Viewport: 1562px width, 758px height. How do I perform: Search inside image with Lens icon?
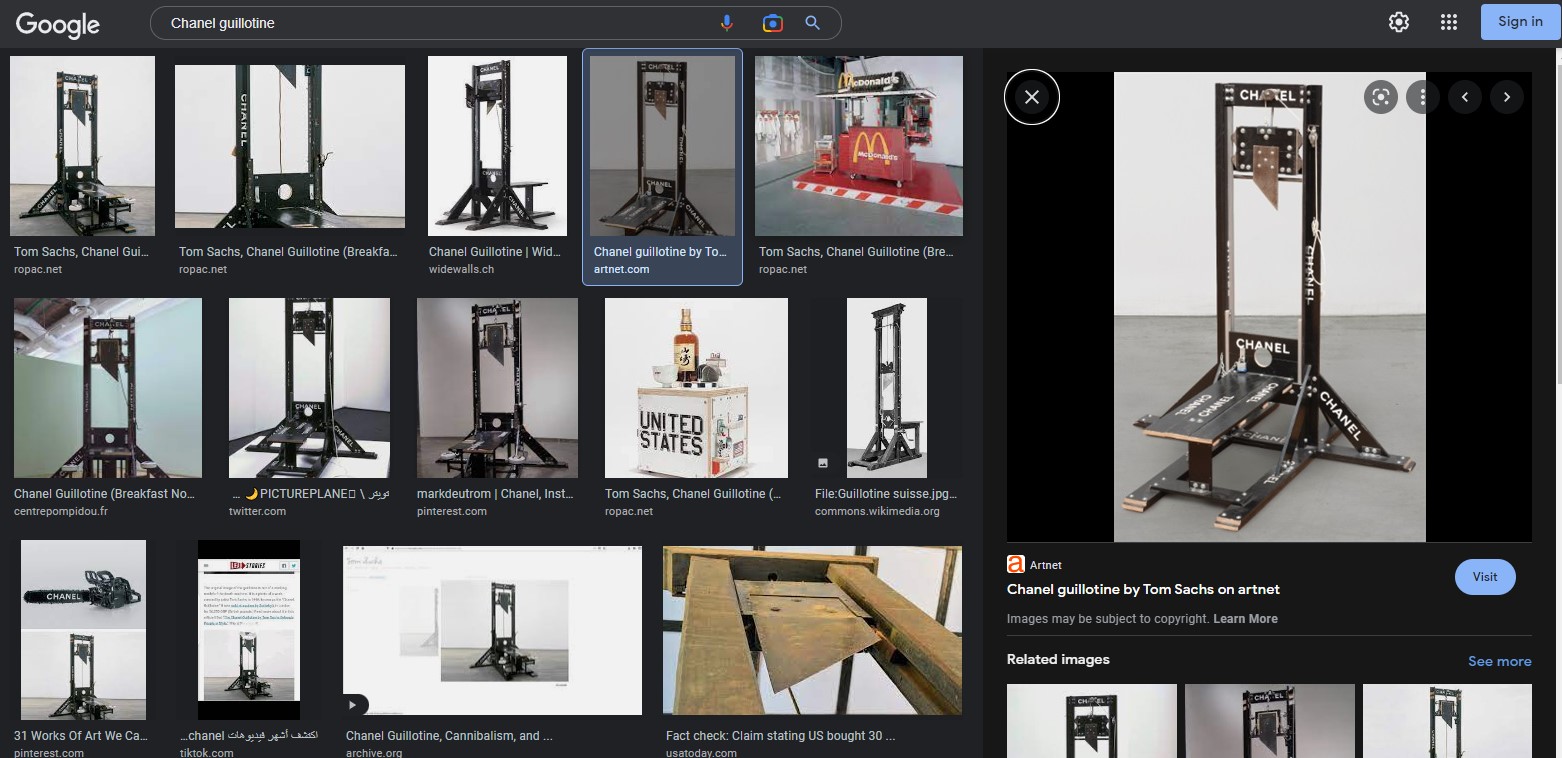[1381, 97]
